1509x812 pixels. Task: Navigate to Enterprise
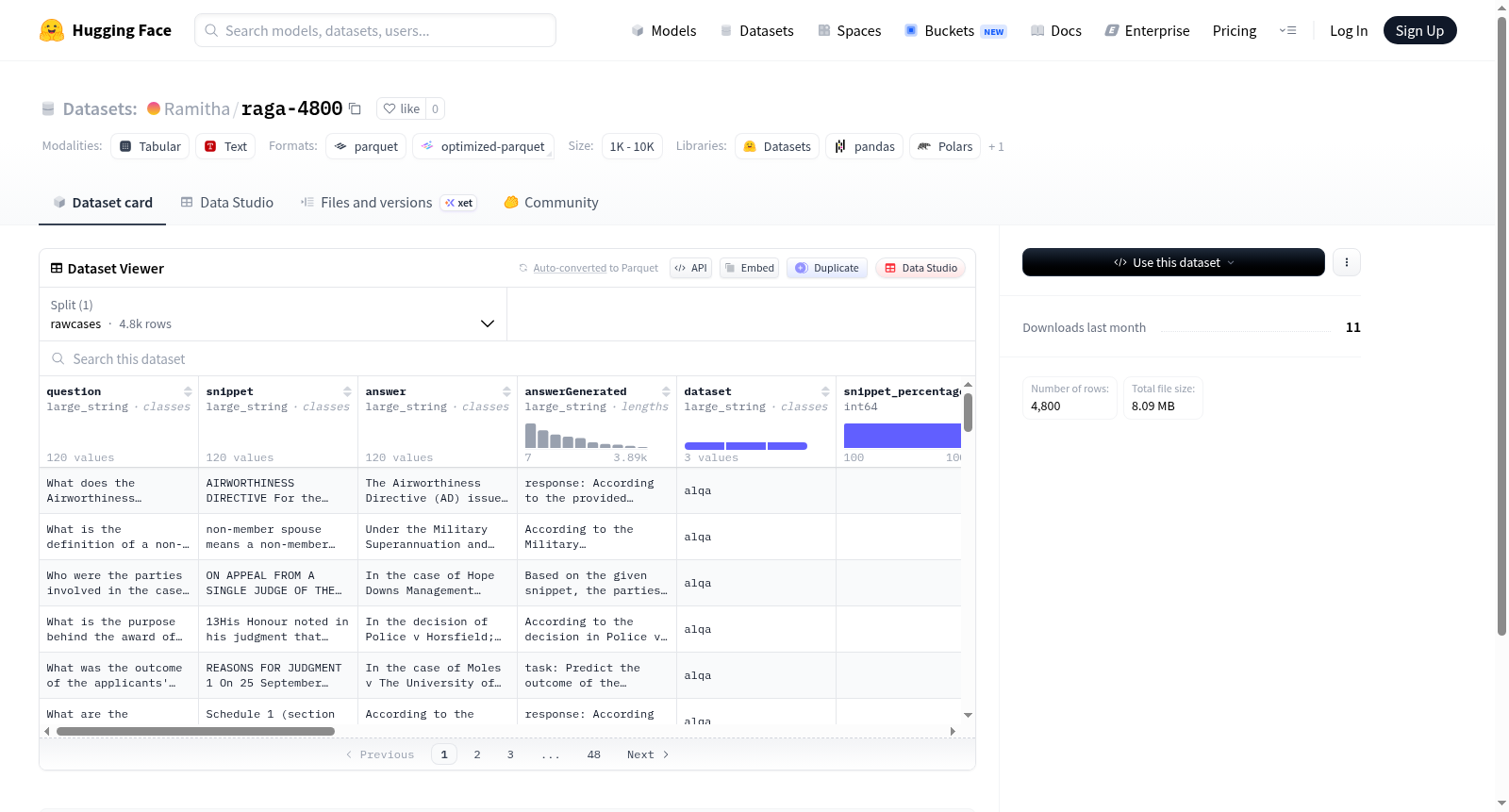pyautogui.click(x=1147, y=30)
